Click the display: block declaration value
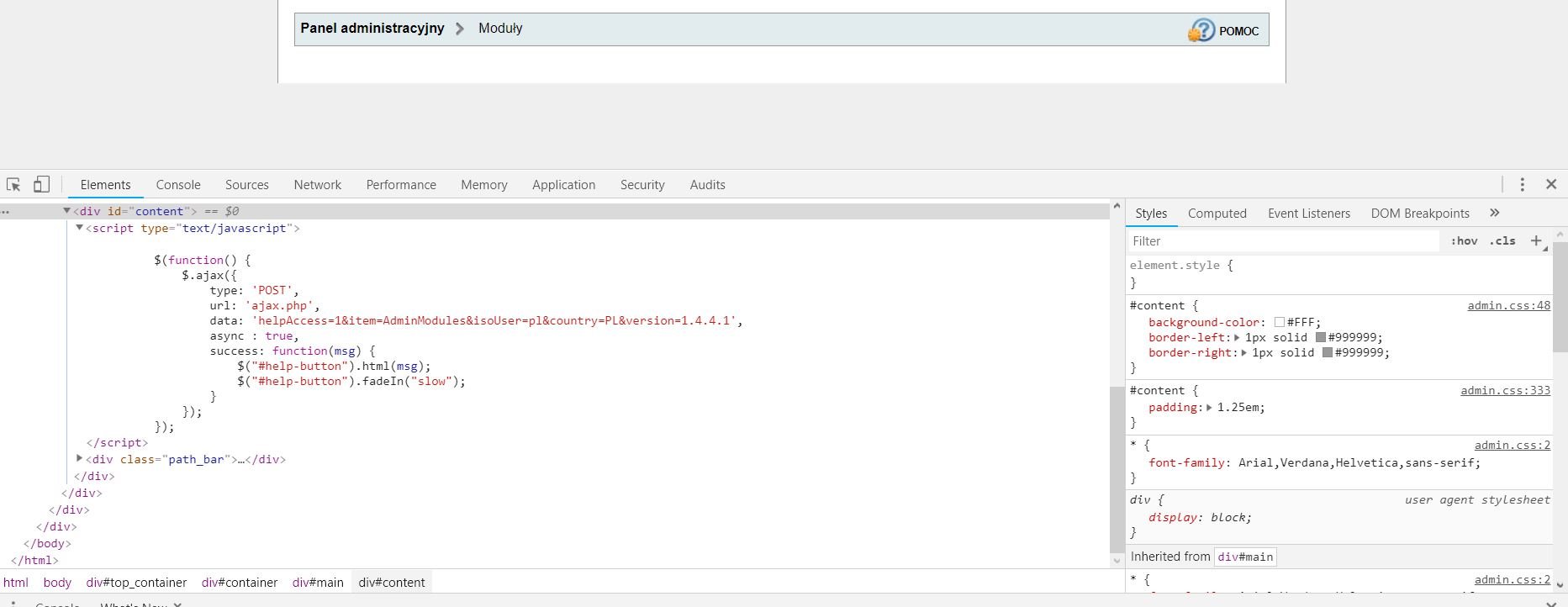The image size is (1568, 607). 1228,518
